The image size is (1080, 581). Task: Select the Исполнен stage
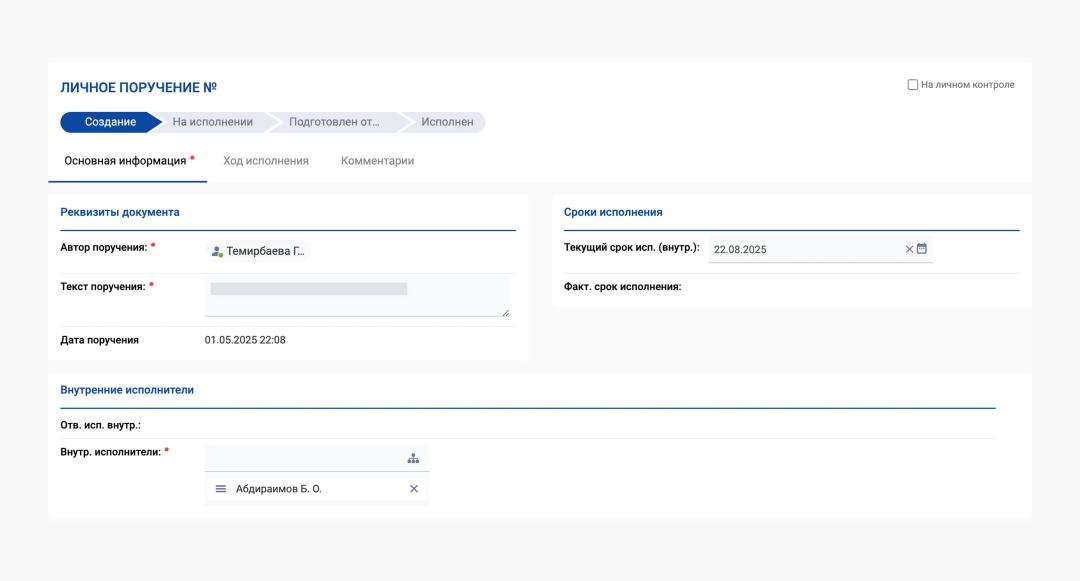[447, 122]
